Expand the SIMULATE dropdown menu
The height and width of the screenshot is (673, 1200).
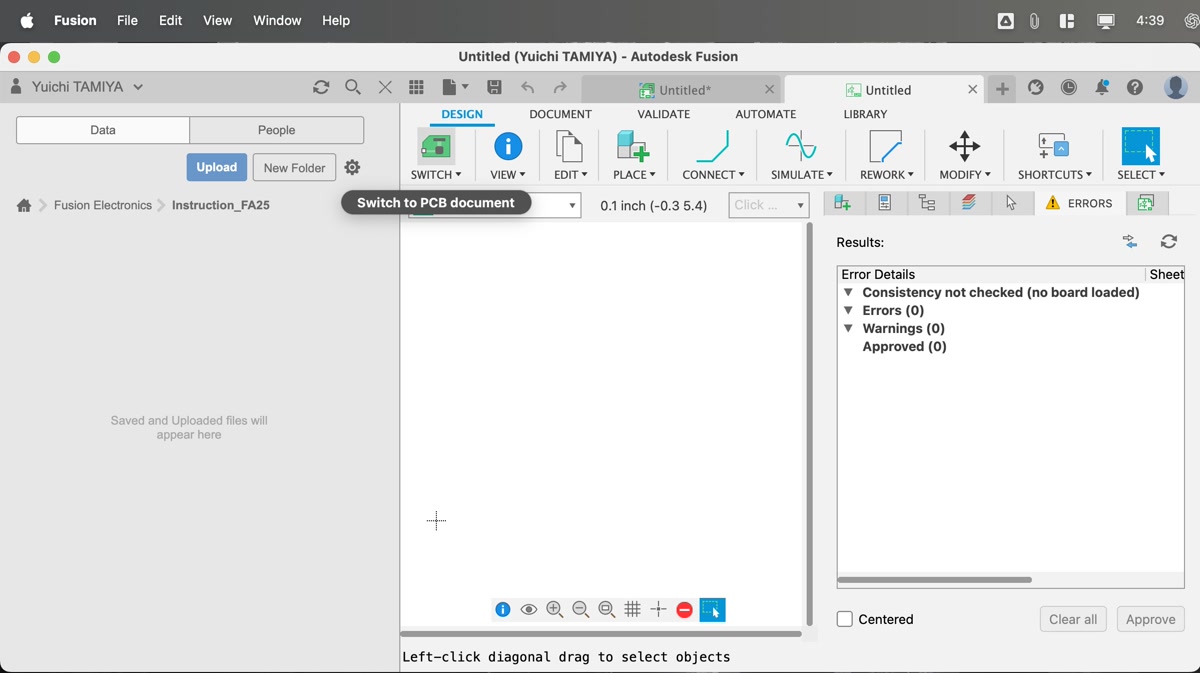pyautogui.click(x=801, y=175)
